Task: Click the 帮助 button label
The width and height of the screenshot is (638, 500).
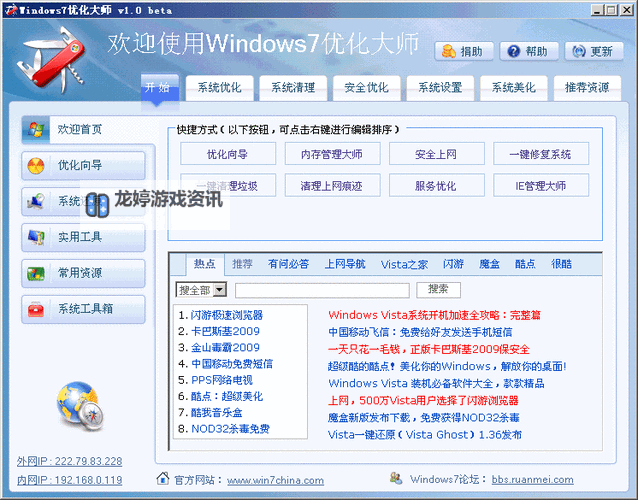Action: pyautogui.click(x=536, y=52)
